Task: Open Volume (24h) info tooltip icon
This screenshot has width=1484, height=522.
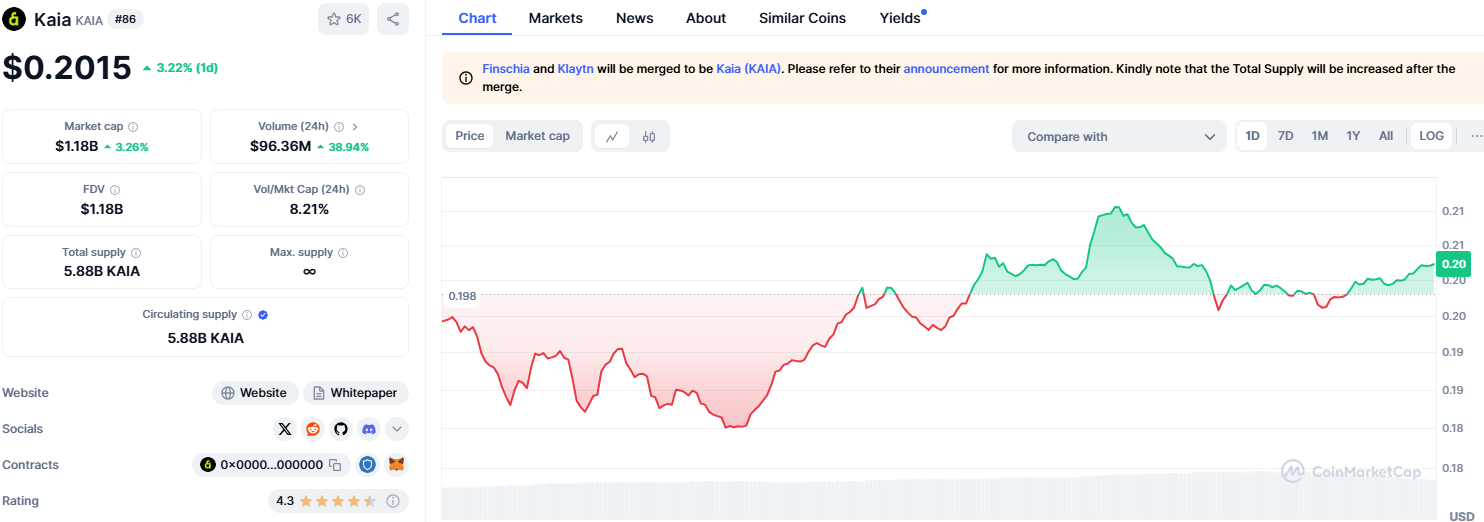Action: (339, 127)
